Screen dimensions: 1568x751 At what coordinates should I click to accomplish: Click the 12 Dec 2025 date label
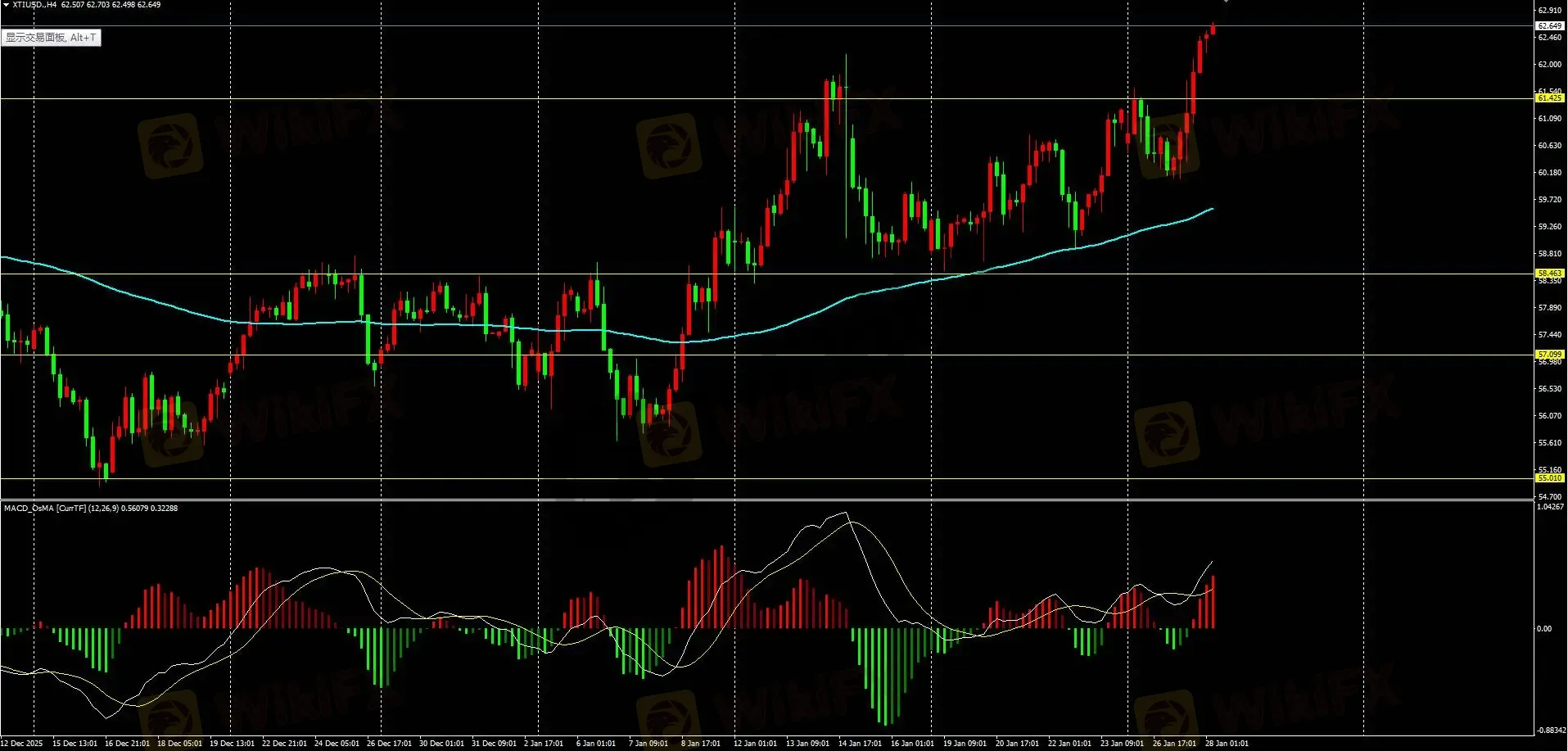point(22,744)
